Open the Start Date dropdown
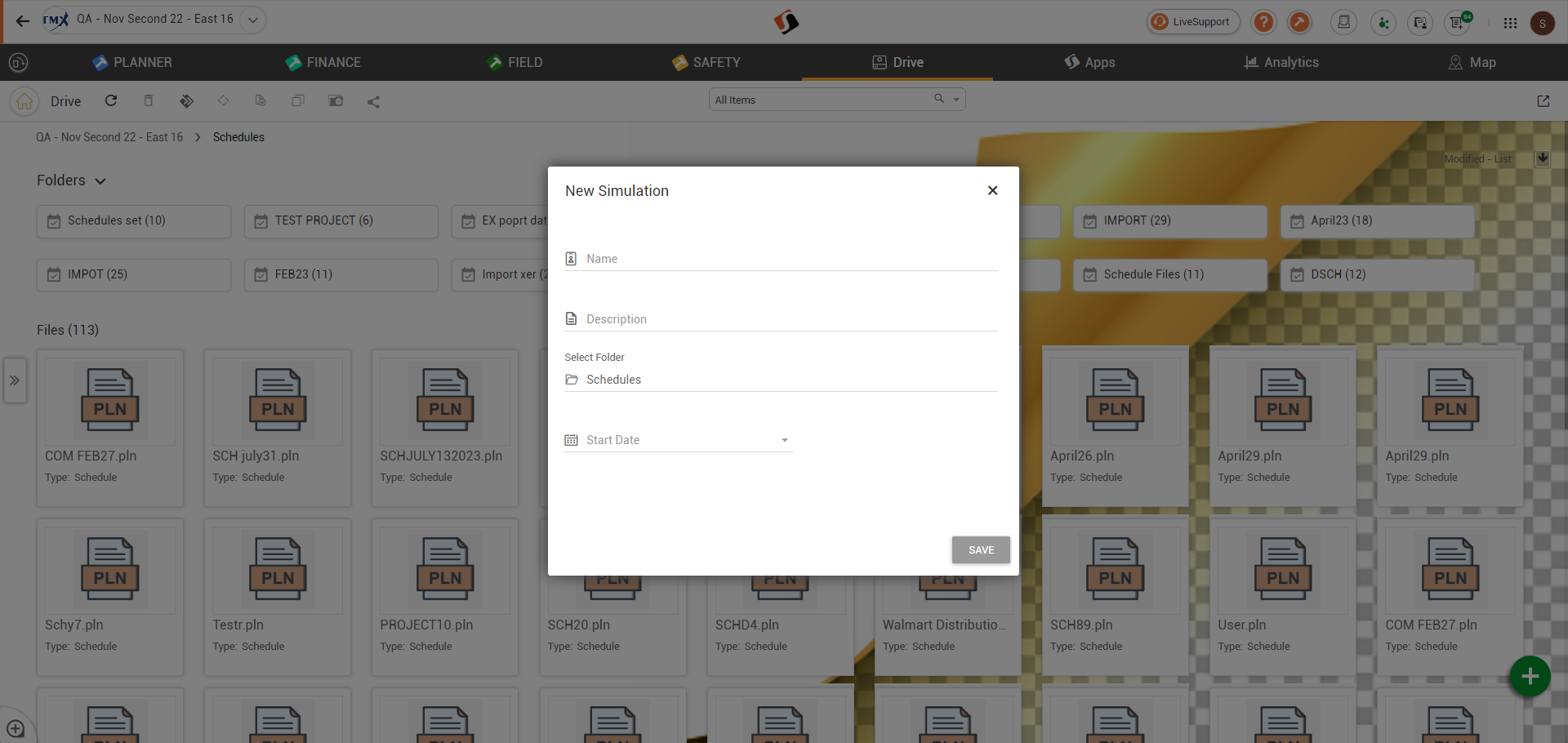This screenshot has height=743, width=1568. pos(678,440)
